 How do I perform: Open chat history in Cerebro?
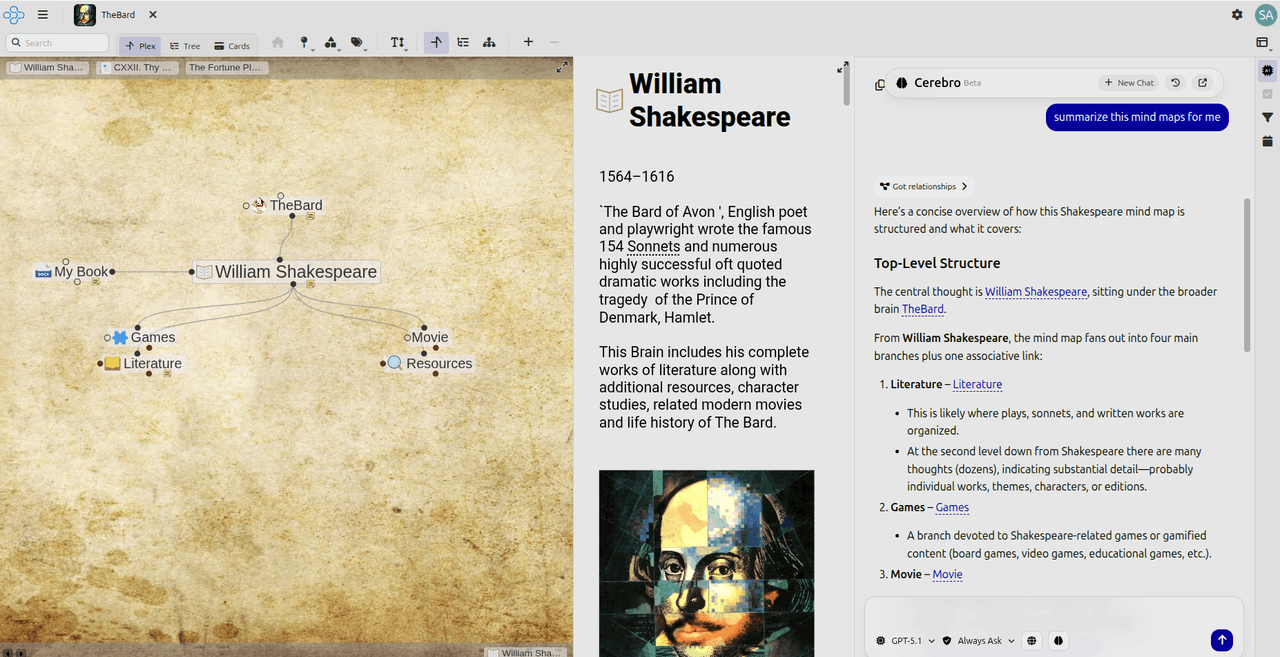click(1176, 83)
